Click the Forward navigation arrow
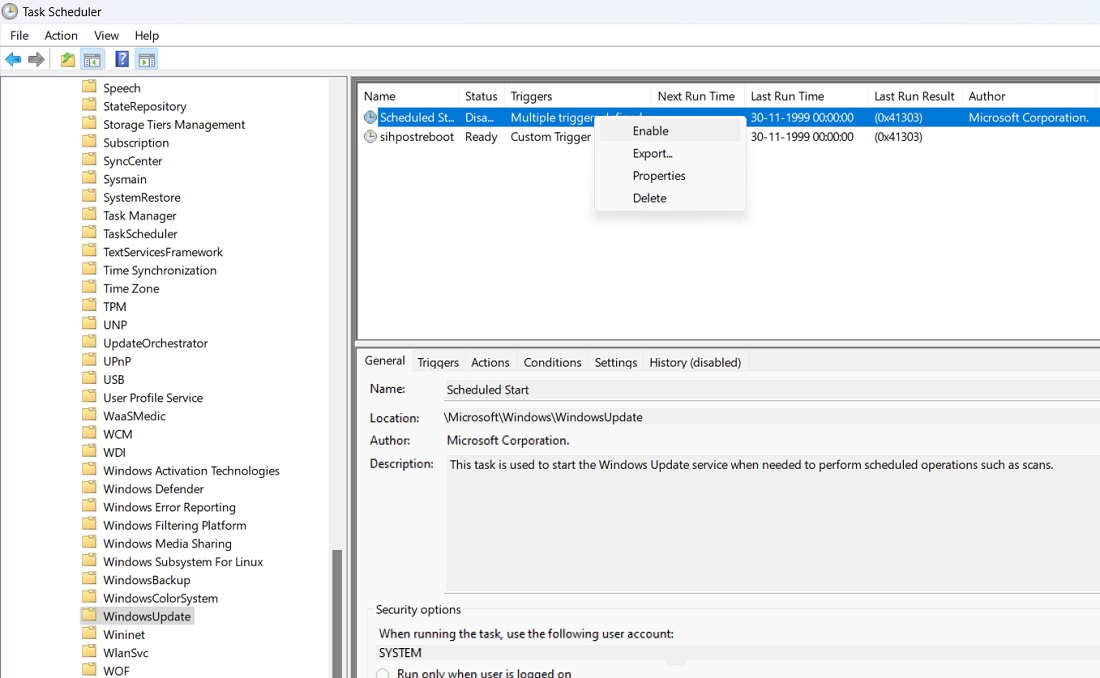1100x678 pixels. click(x=36, y=59)
